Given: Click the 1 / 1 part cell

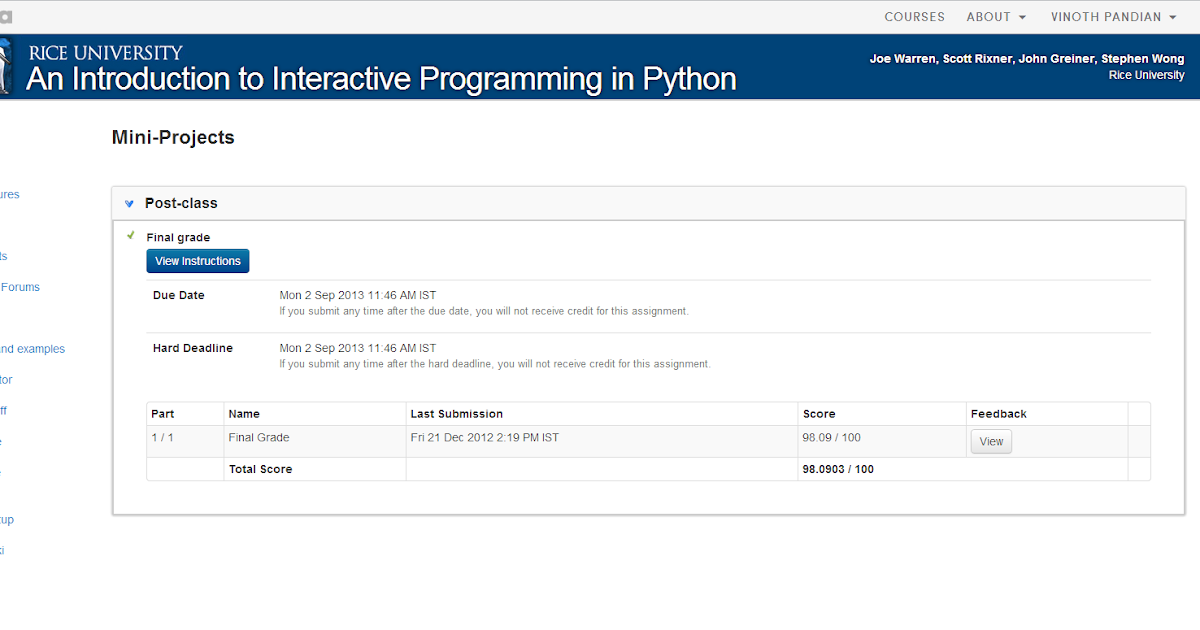Looking at the screenshot, I should [x=162, y=438].
